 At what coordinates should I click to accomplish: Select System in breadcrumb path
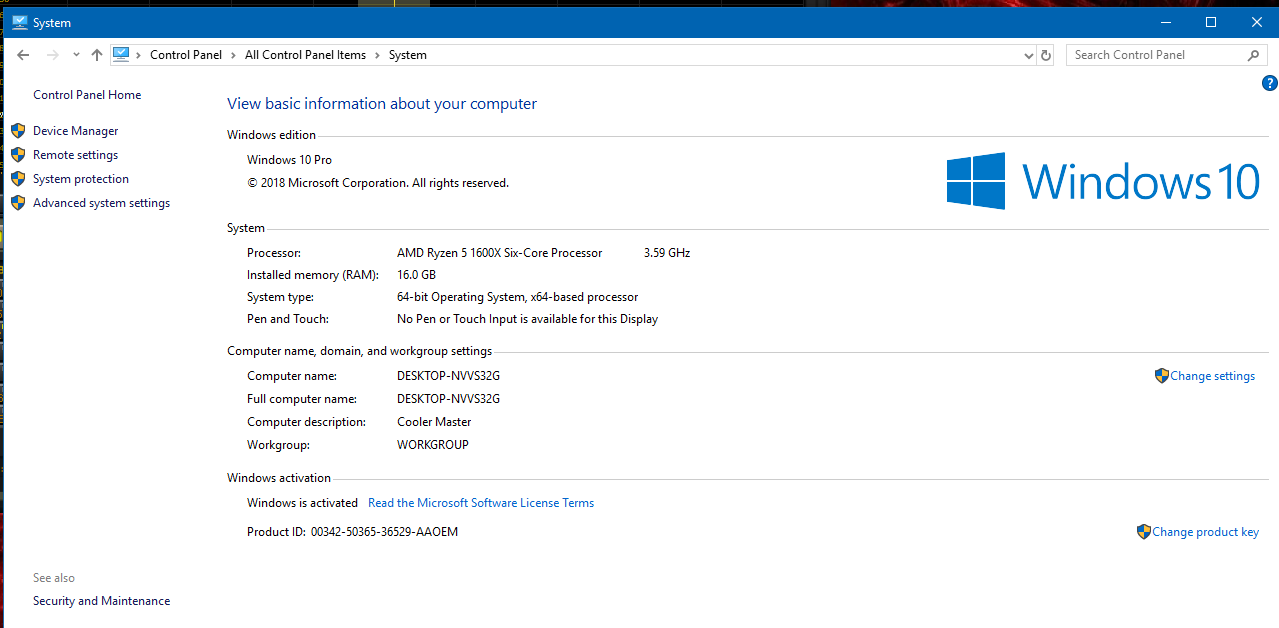click(408, 55)
